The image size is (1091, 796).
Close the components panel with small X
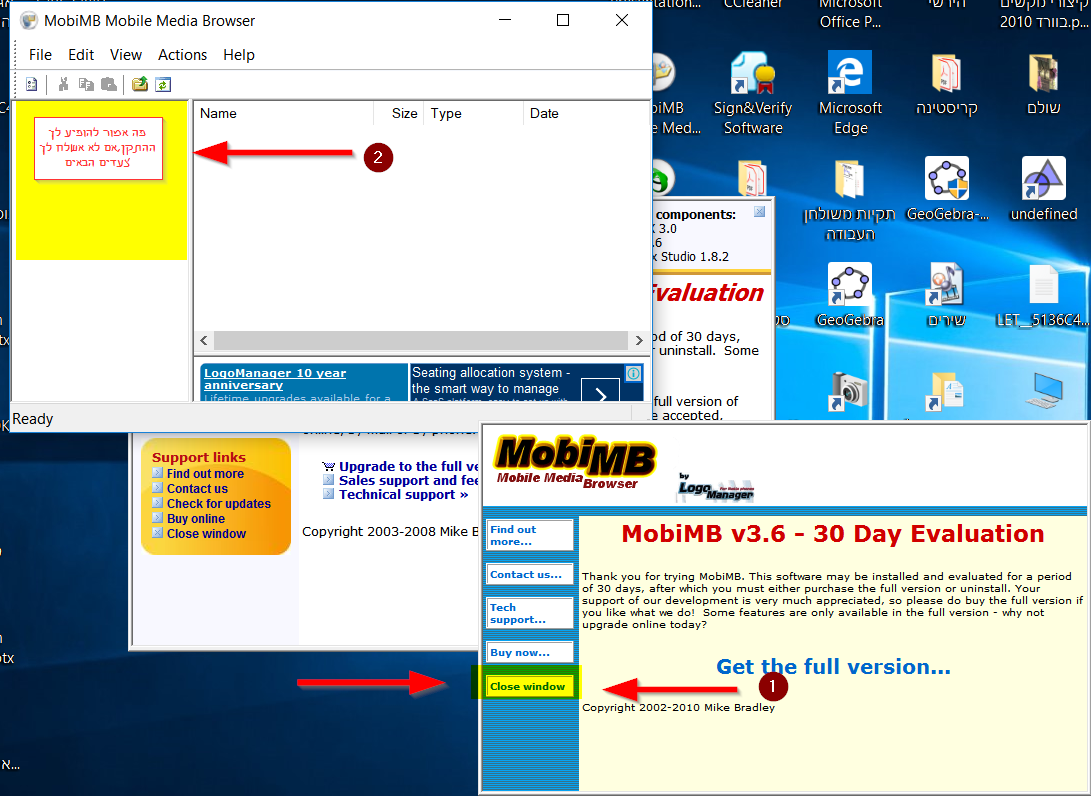point(760,212)
